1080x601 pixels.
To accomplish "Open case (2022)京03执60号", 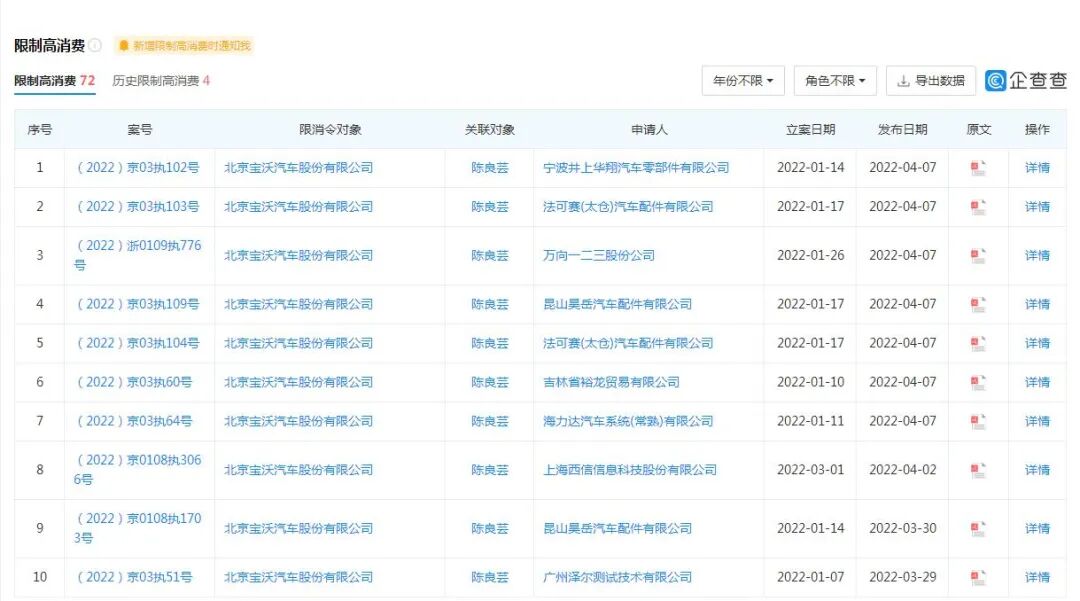I will 134,382.
